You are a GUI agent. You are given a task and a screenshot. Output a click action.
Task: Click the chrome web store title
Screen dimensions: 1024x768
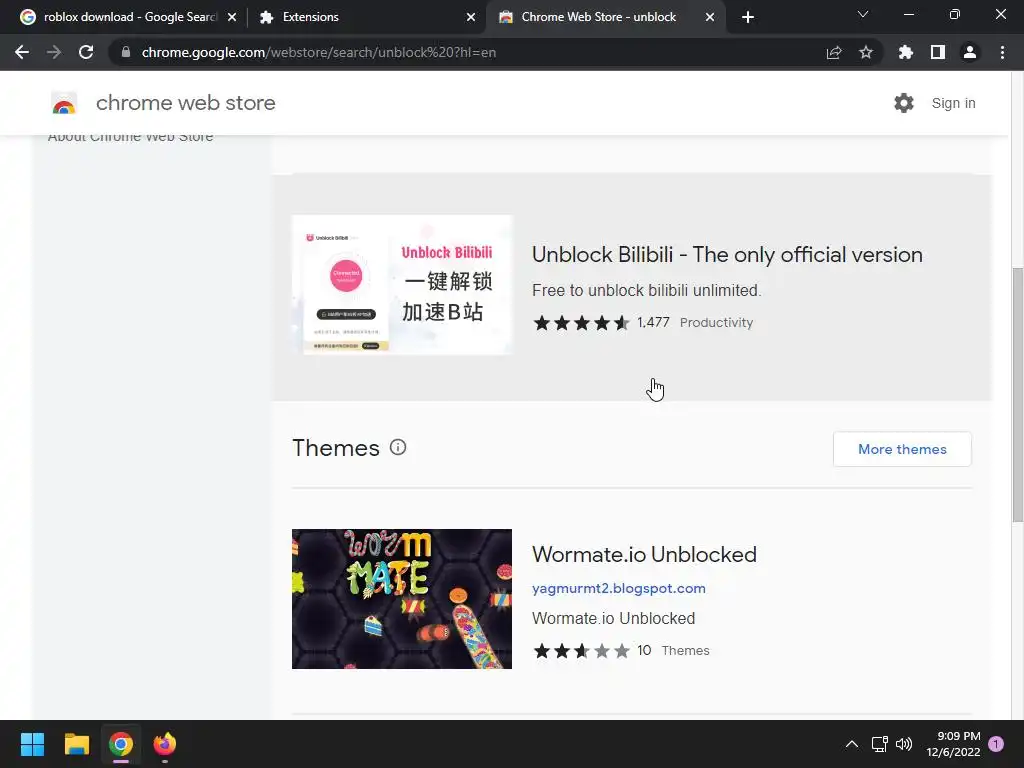[x=185, y=103]
